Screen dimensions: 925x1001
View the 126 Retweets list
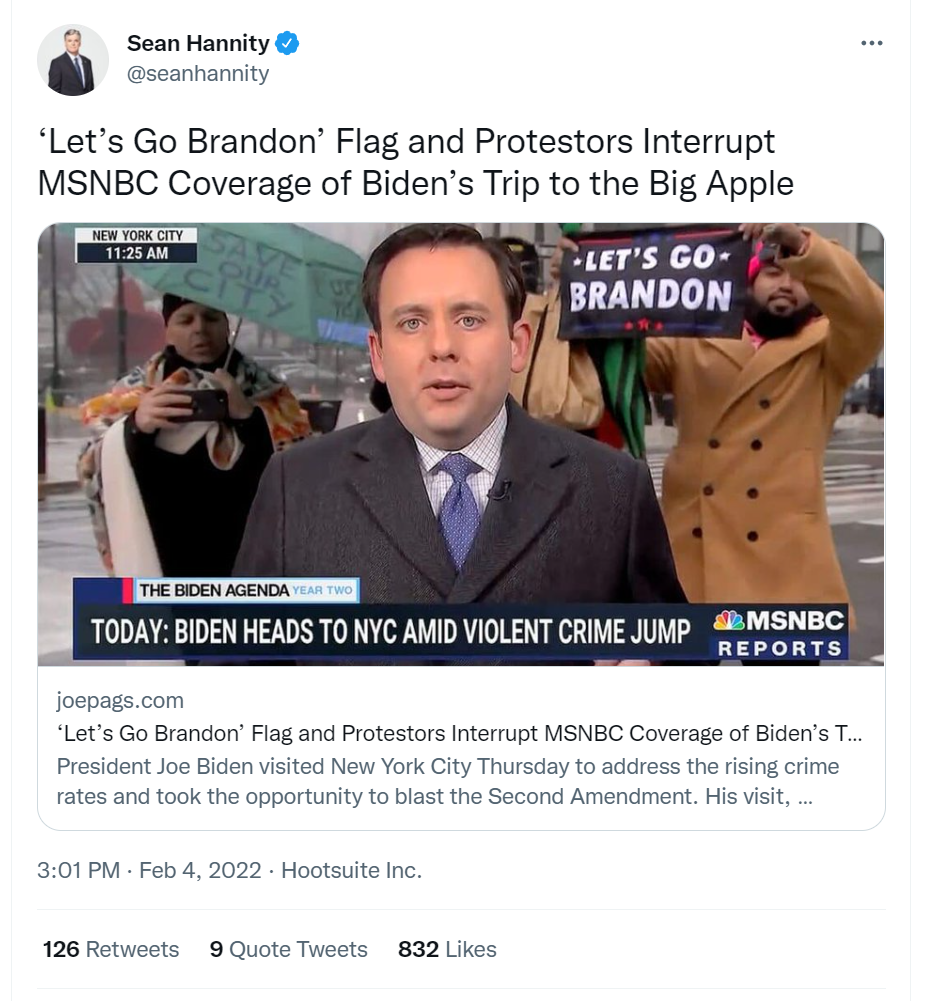coord(111,949)
